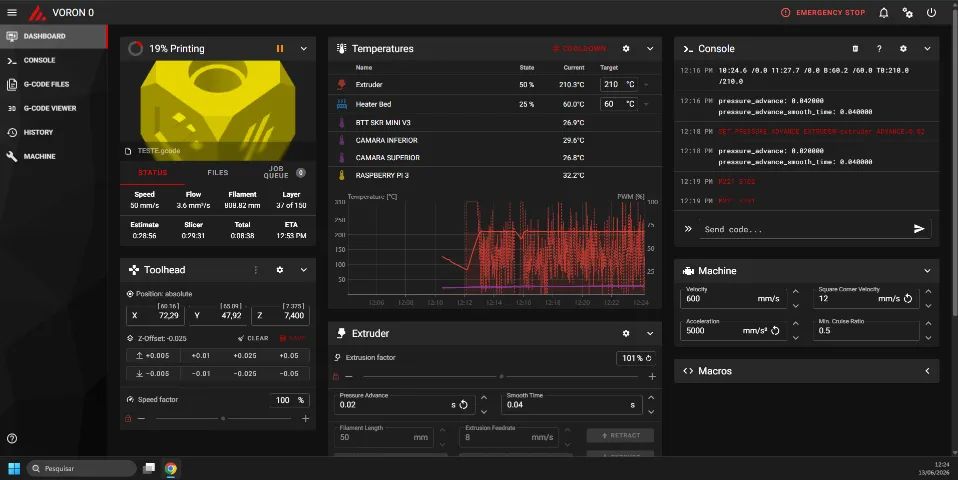Clear the console with the trash icon
The width and height of the screenshot is (958, 480).
pos(855,48)
